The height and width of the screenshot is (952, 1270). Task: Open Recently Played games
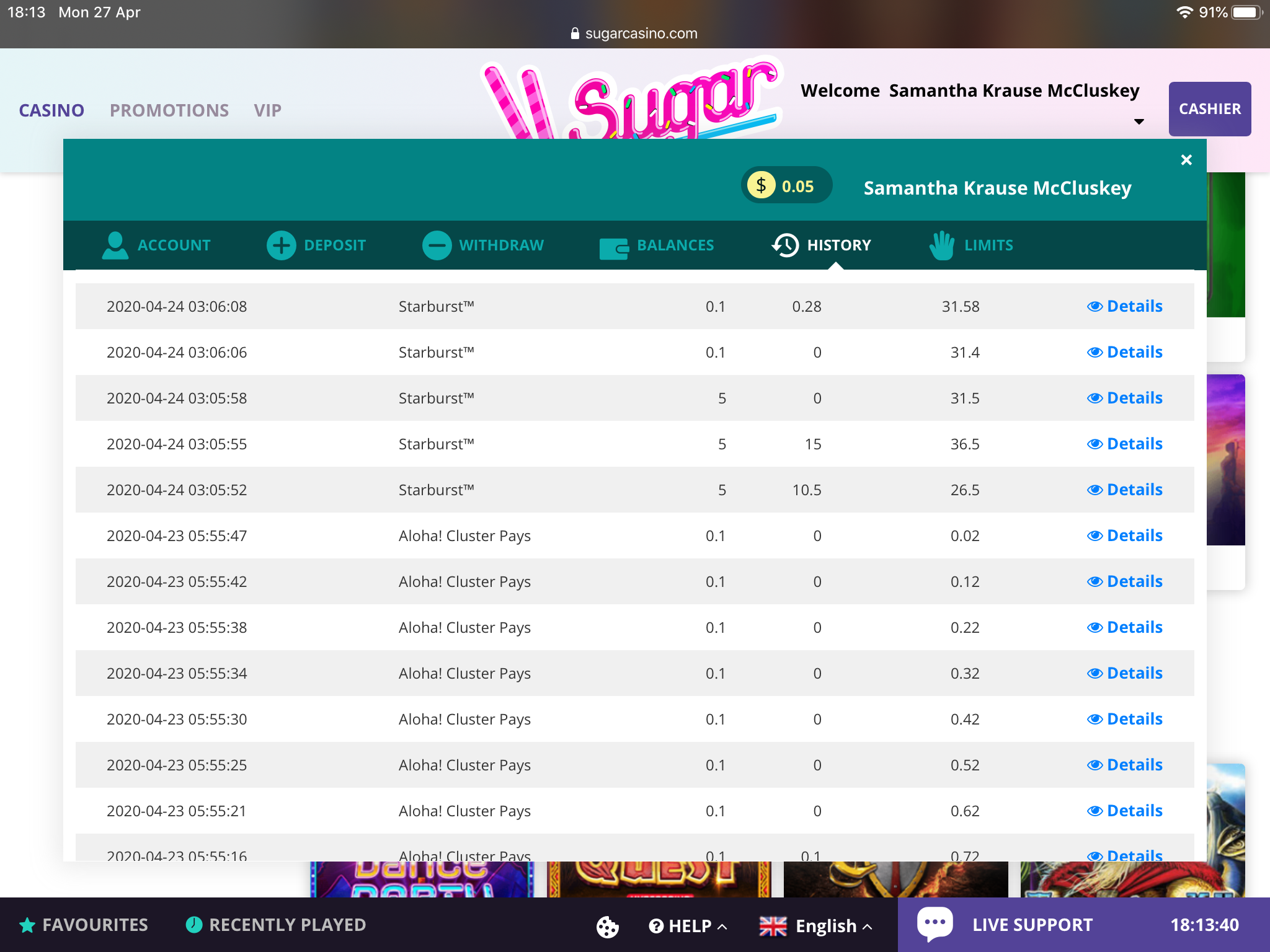(x=276, y=925)
